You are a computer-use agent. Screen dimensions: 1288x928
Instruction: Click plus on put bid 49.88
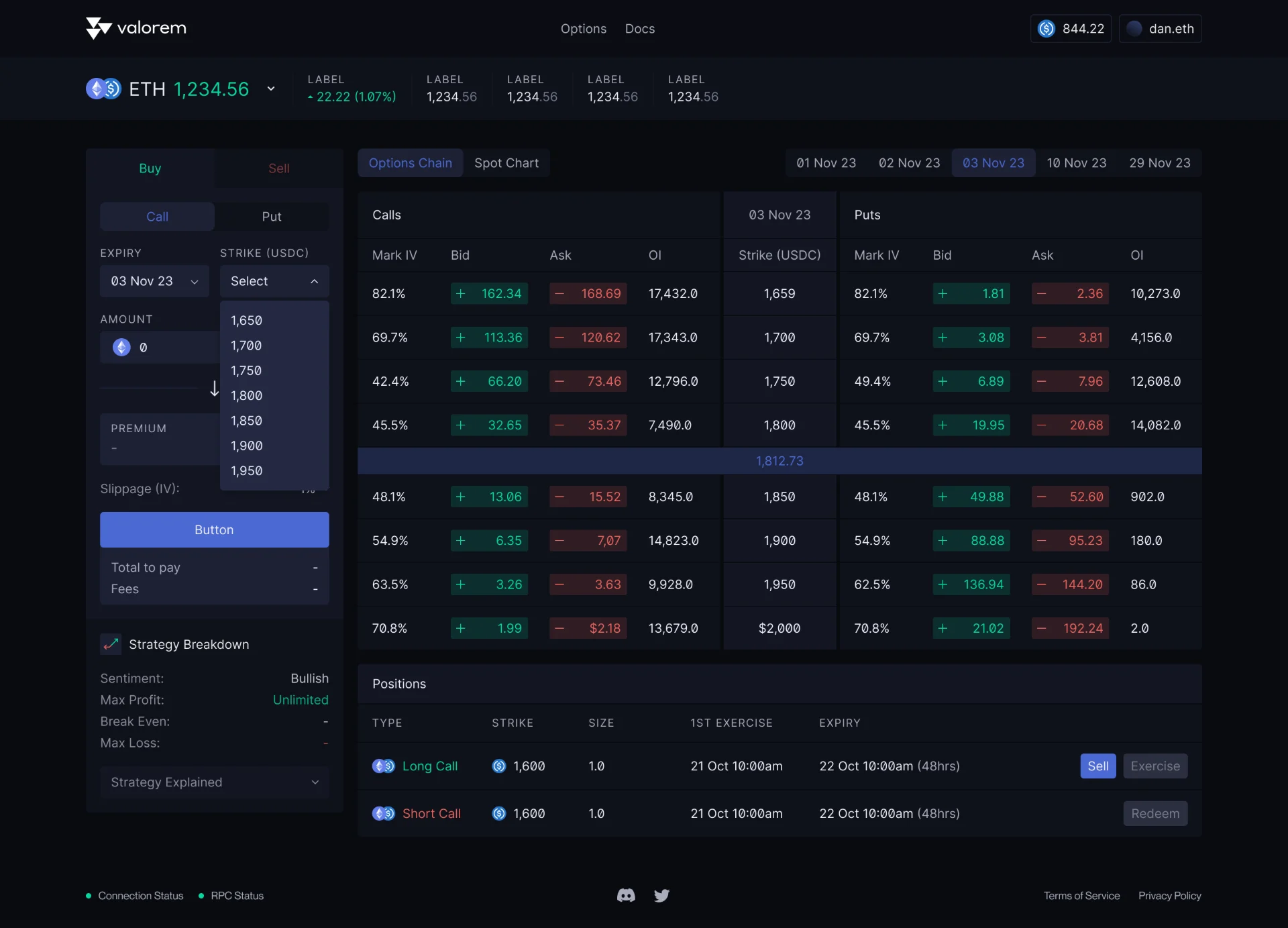click(943, 497)
